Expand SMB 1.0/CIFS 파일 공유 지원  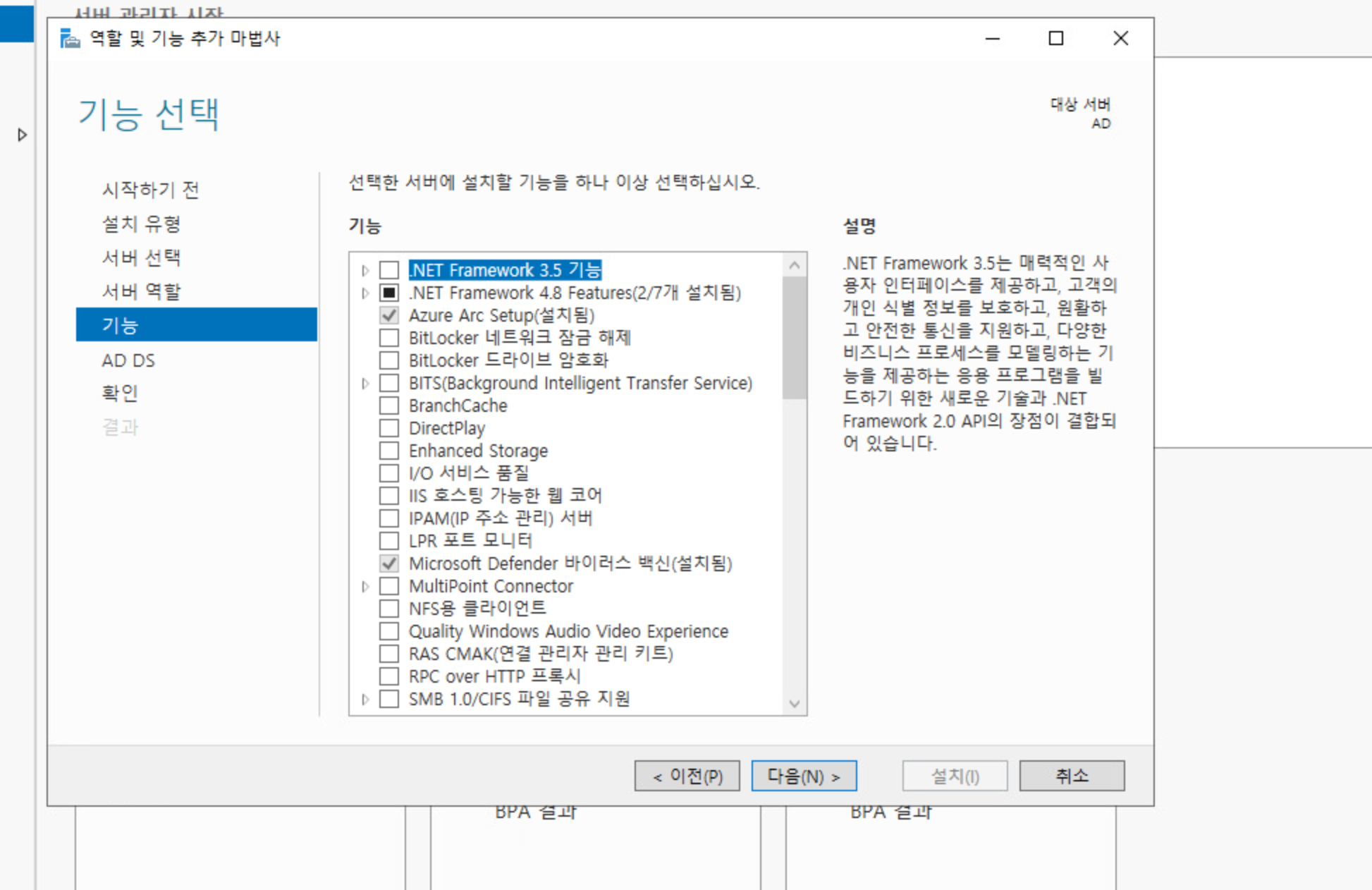click(x=365, y=699)
